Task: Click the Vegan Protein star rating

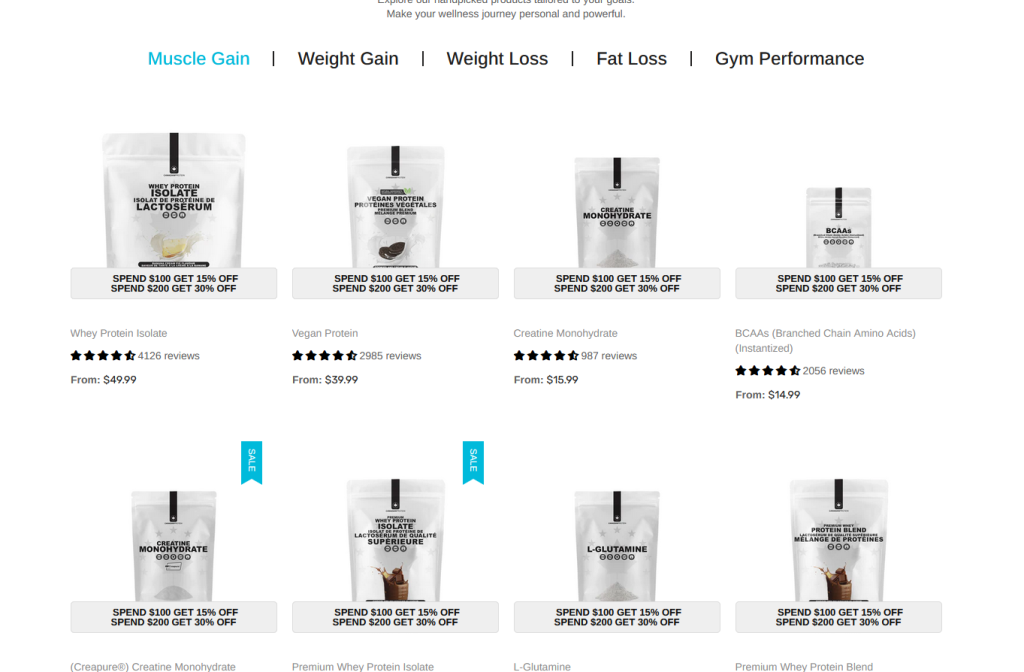Action: pos(325,356)
